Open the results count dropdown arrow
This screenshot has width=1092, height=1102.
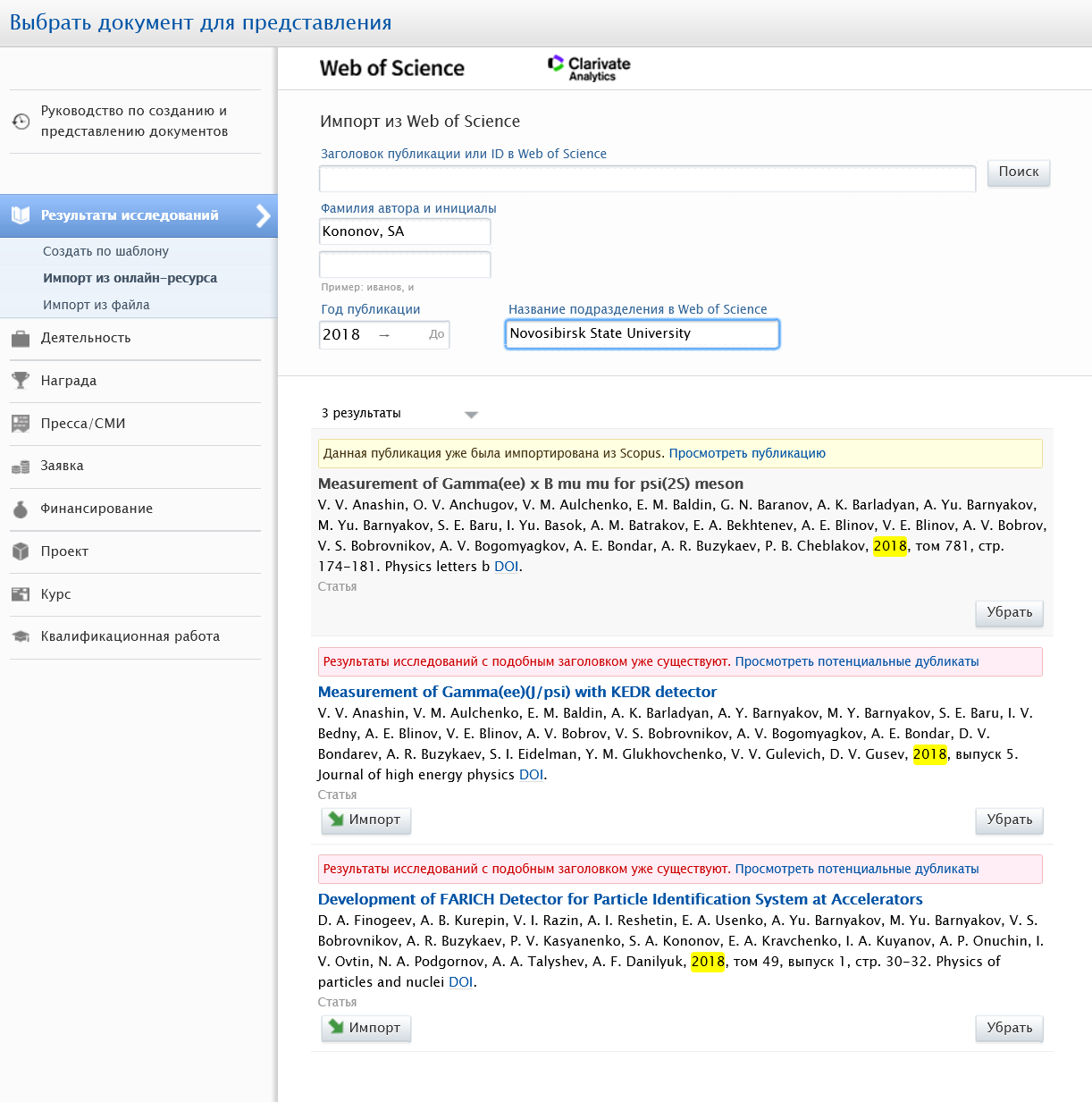[x=471, y=415]
